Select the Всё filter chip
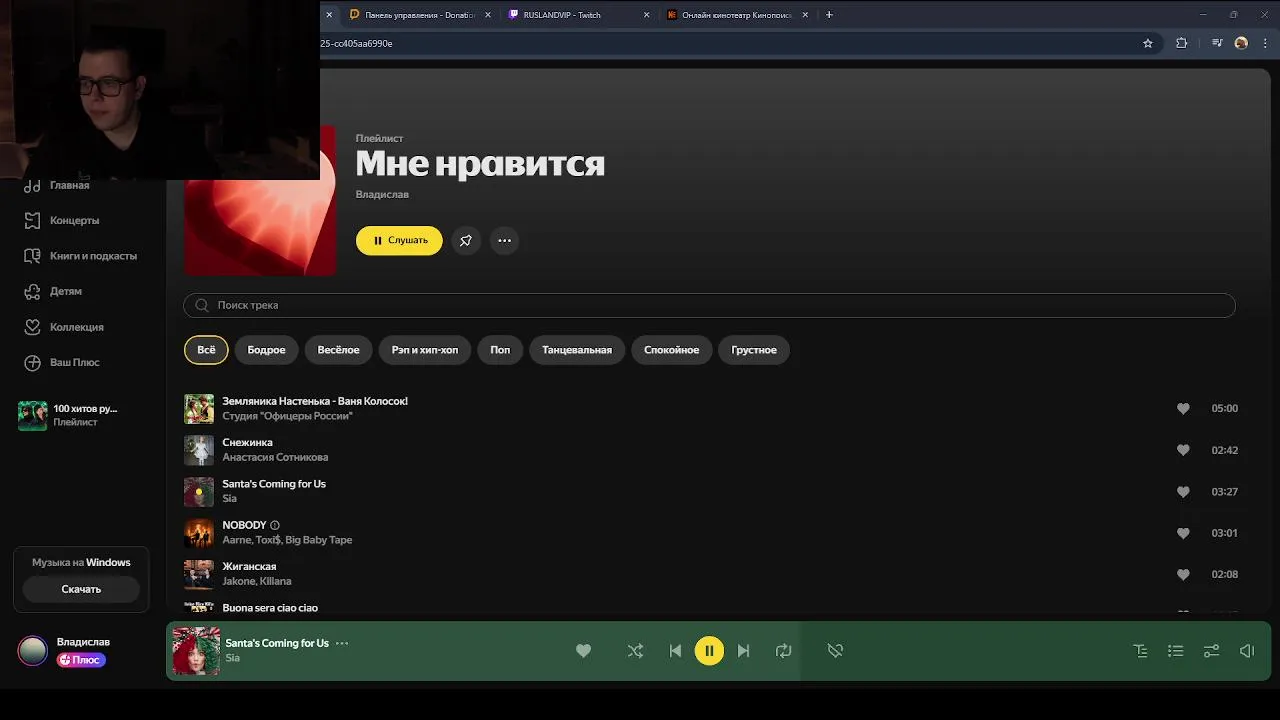 206,350
